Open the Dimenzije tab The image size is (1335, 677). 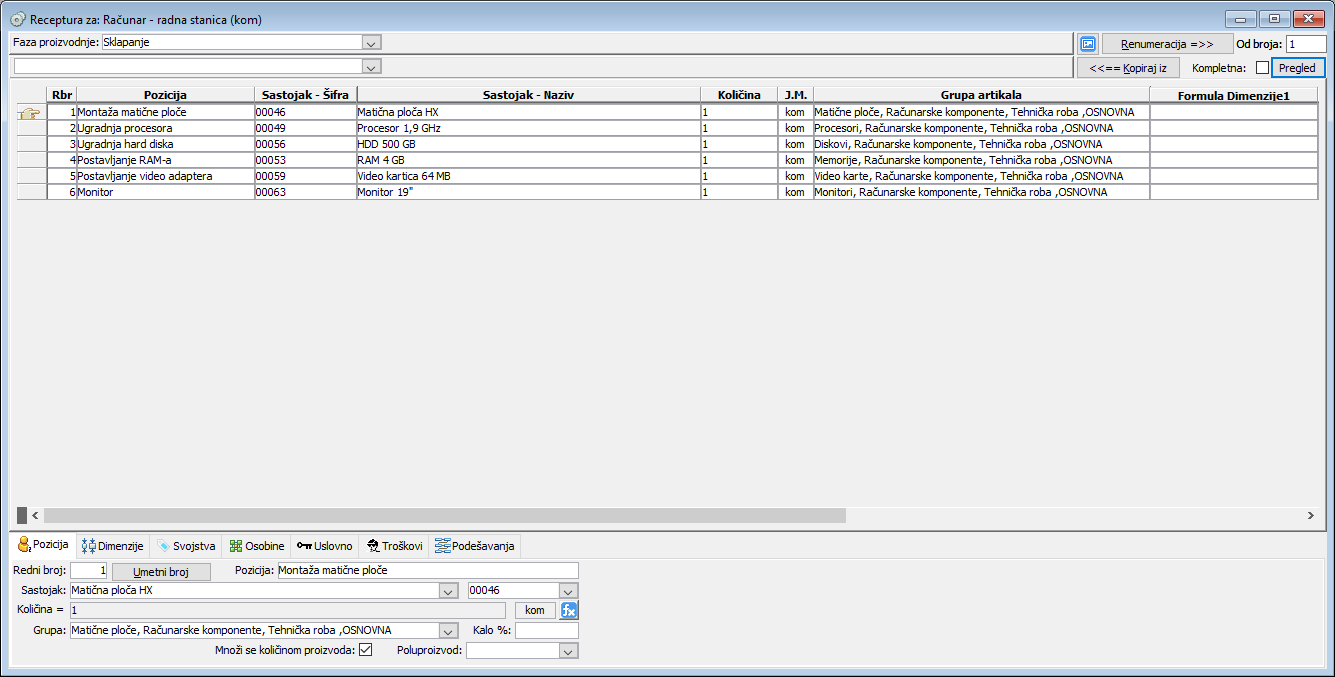113,546
